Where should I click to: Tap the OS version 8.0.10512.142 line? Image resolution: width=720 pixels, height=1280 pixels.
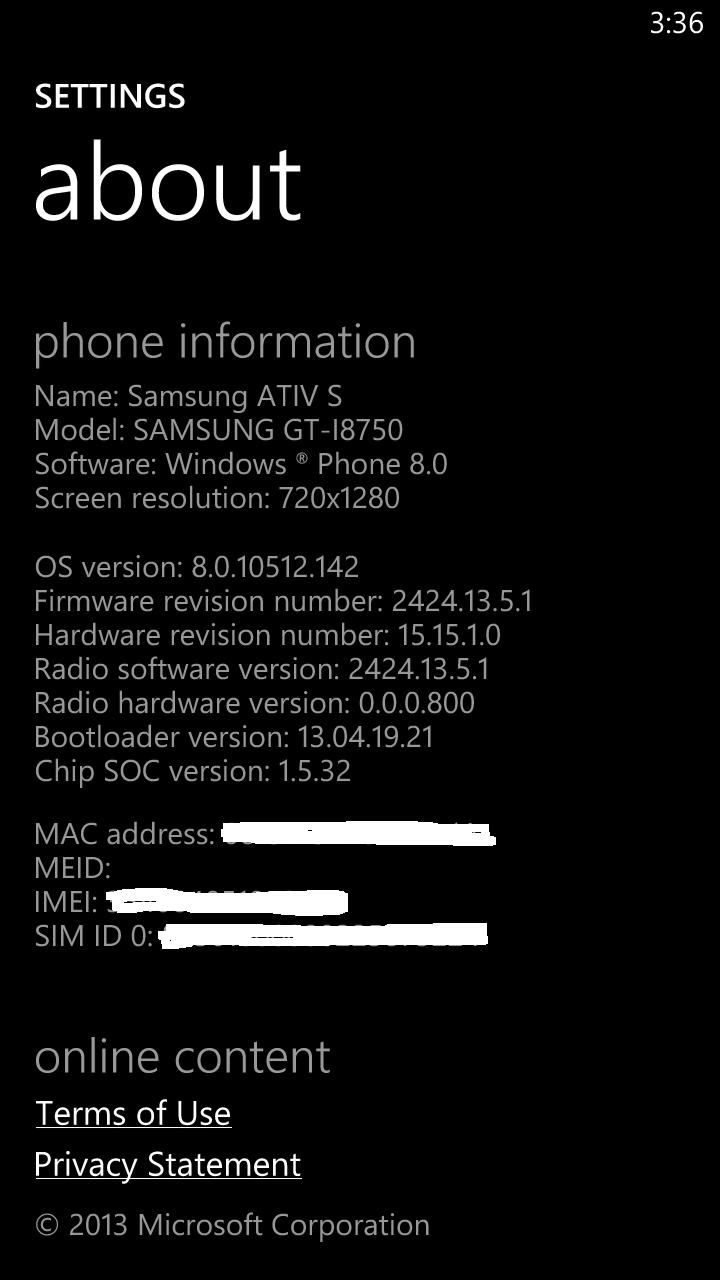(x=197, y=568)
